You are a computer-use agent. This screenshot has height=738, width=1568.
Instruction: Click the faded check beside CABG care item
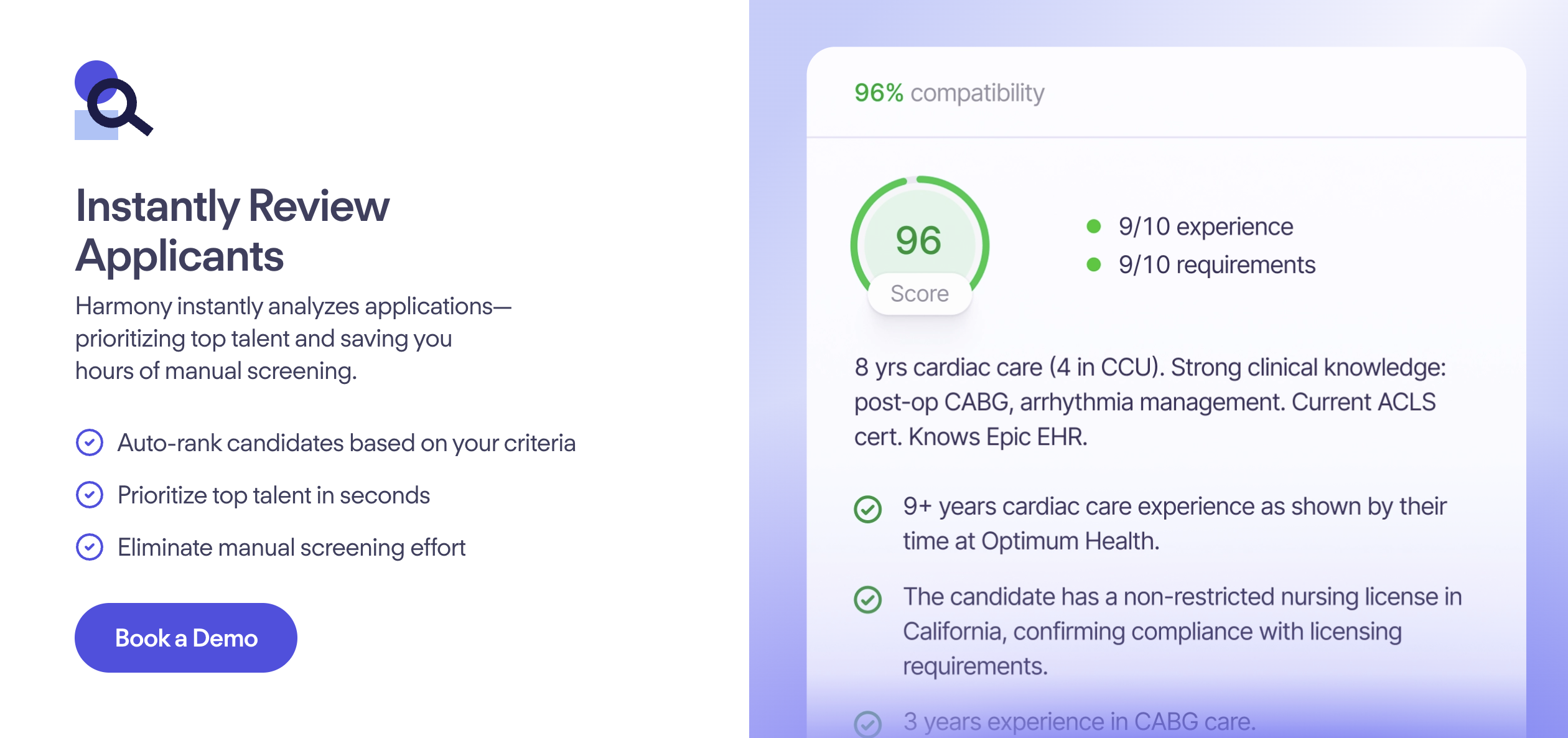[x=867, y=724]
